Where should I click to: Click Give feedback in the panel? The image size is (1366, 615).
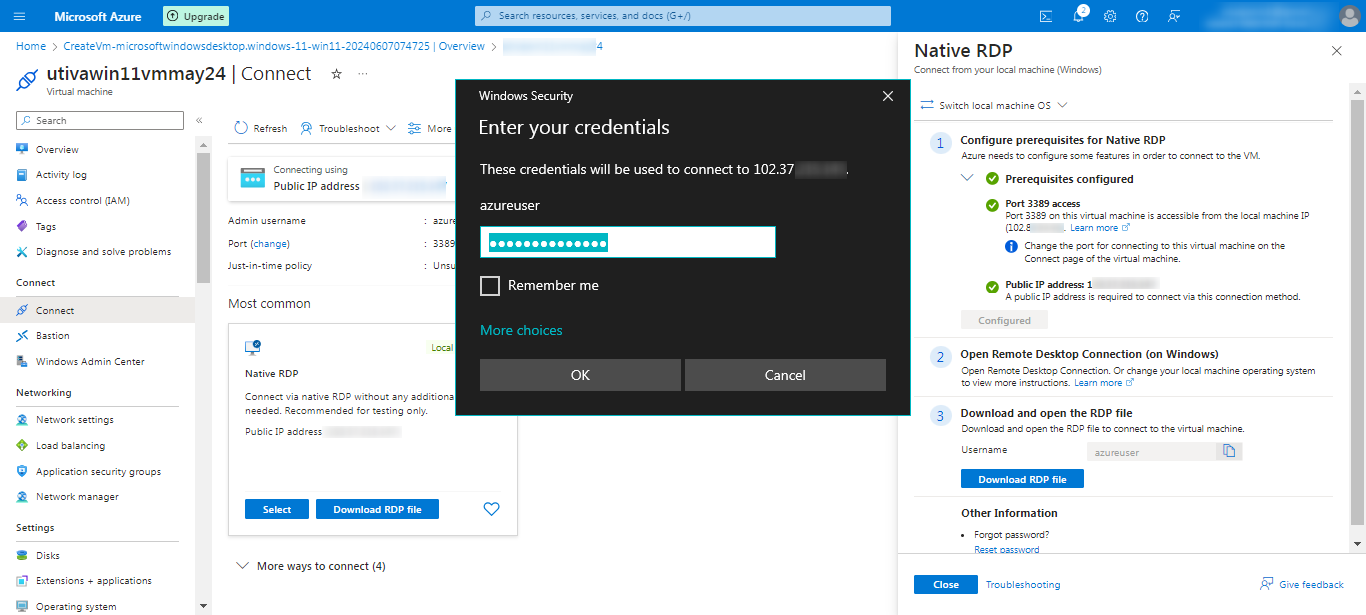coord(1302,585)
